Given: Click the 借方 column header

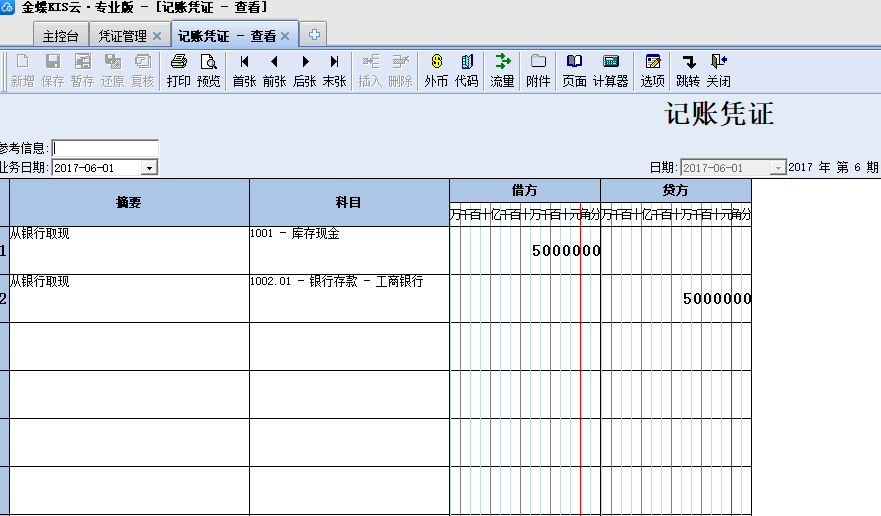Looking at the screenshot, I should pos(525,191).
